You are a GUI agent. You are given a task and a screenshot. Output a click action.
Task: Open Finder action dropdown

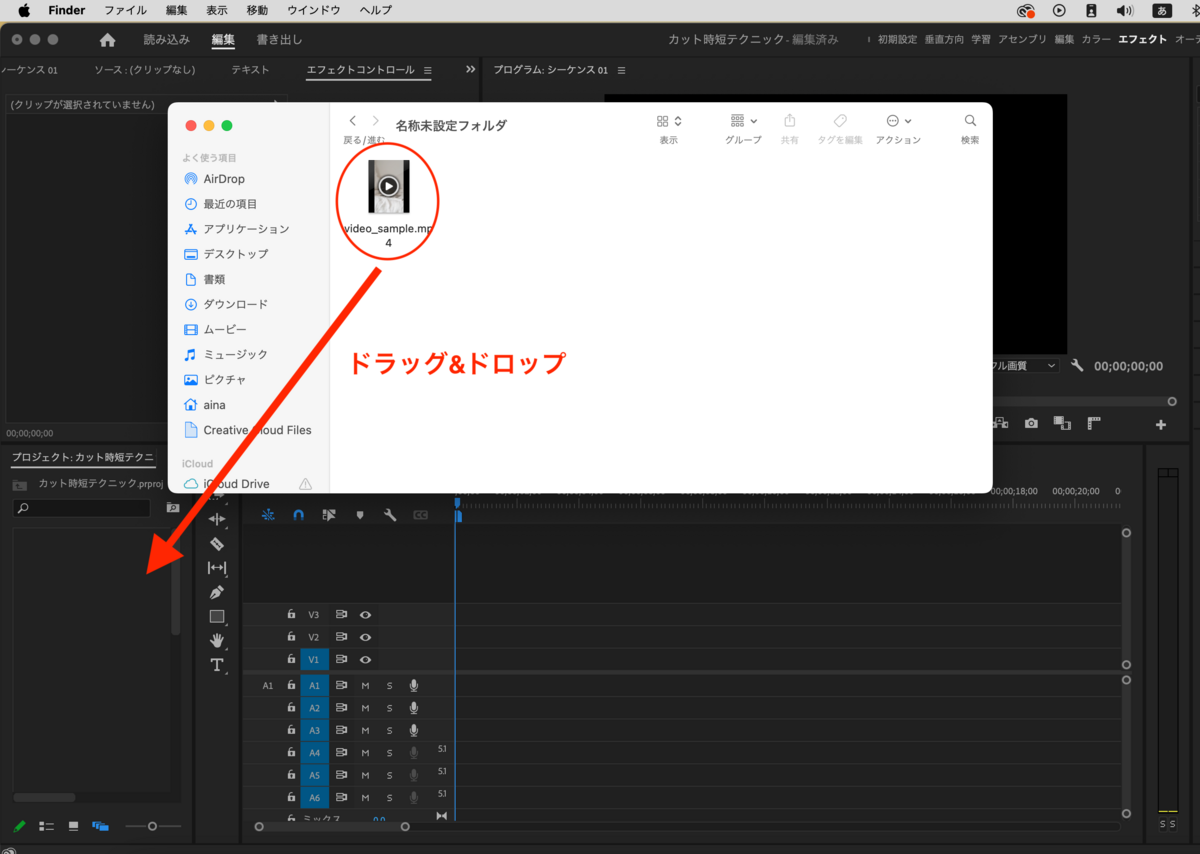(898, 121)
